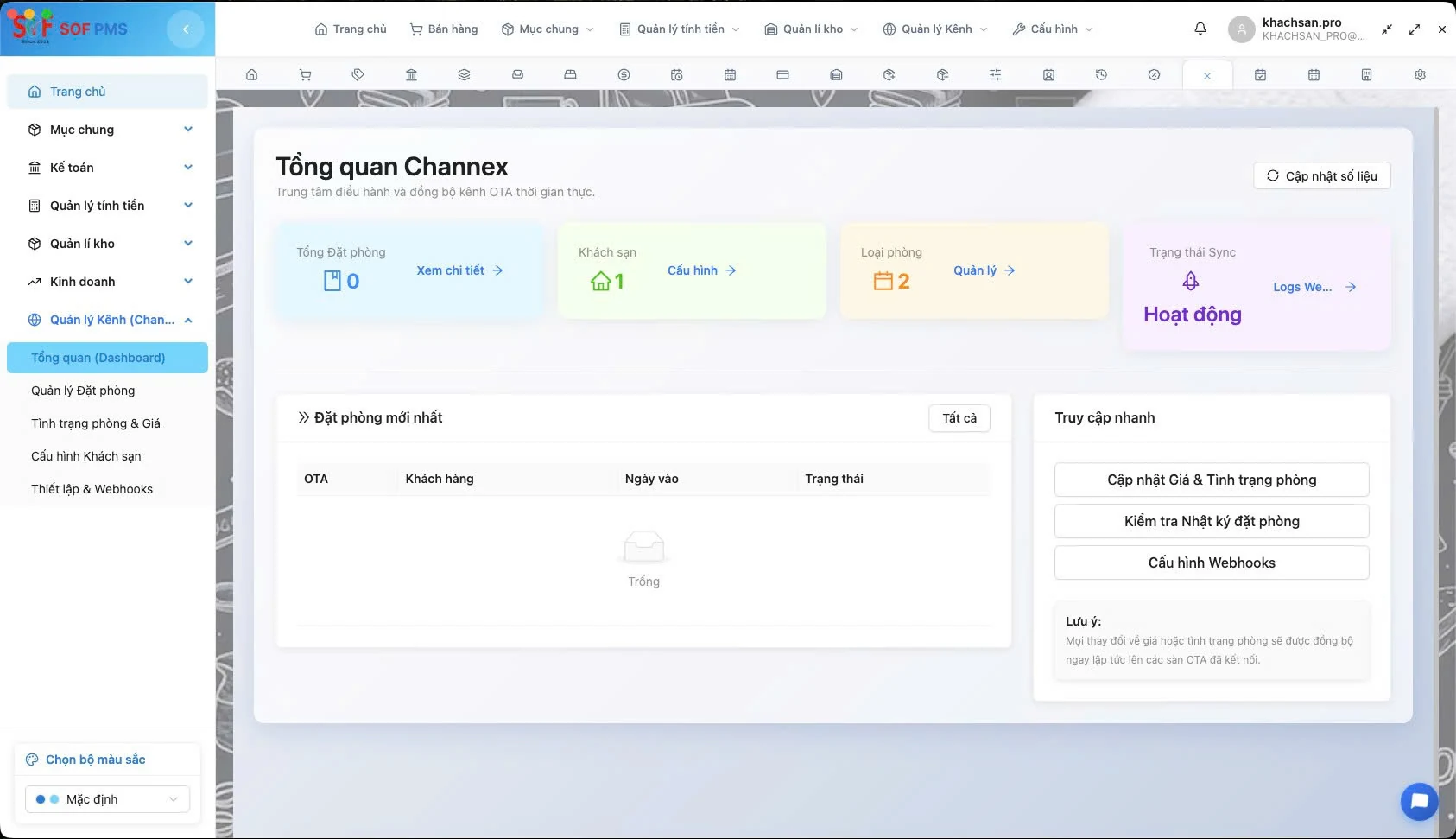
Task: Click the credit card toolbar icon
Action: tap(782, 75)
